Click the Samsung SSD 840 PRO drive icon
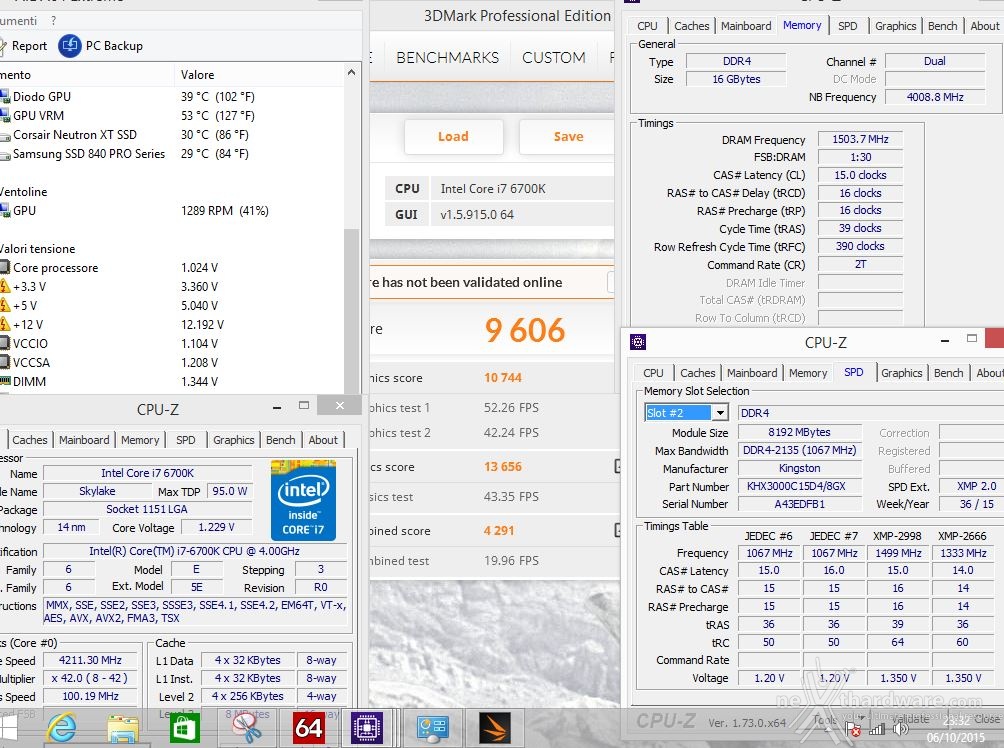1004x748 pixels. (5, 154)
